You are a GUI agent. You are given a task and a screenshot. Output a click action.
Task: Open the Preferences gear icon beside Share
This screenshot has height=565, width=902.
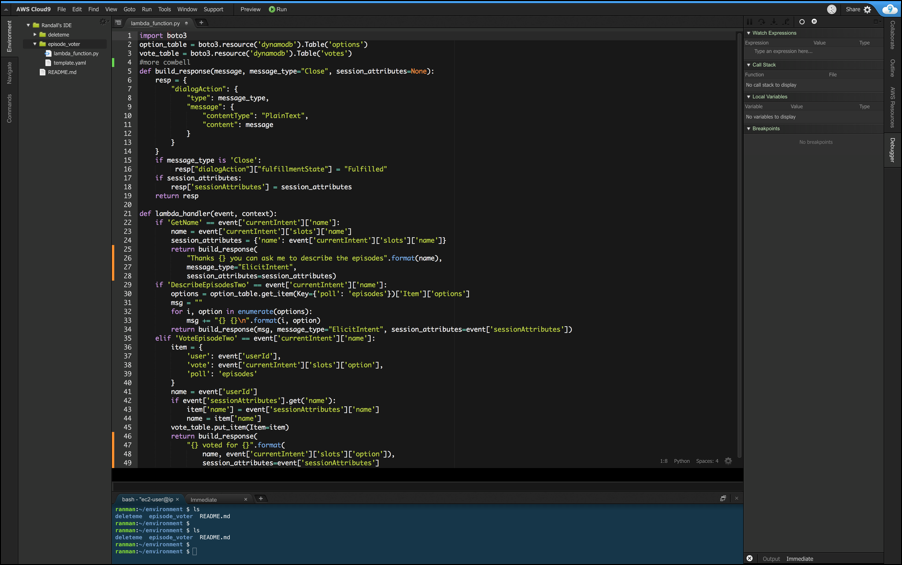pos(868,9)
